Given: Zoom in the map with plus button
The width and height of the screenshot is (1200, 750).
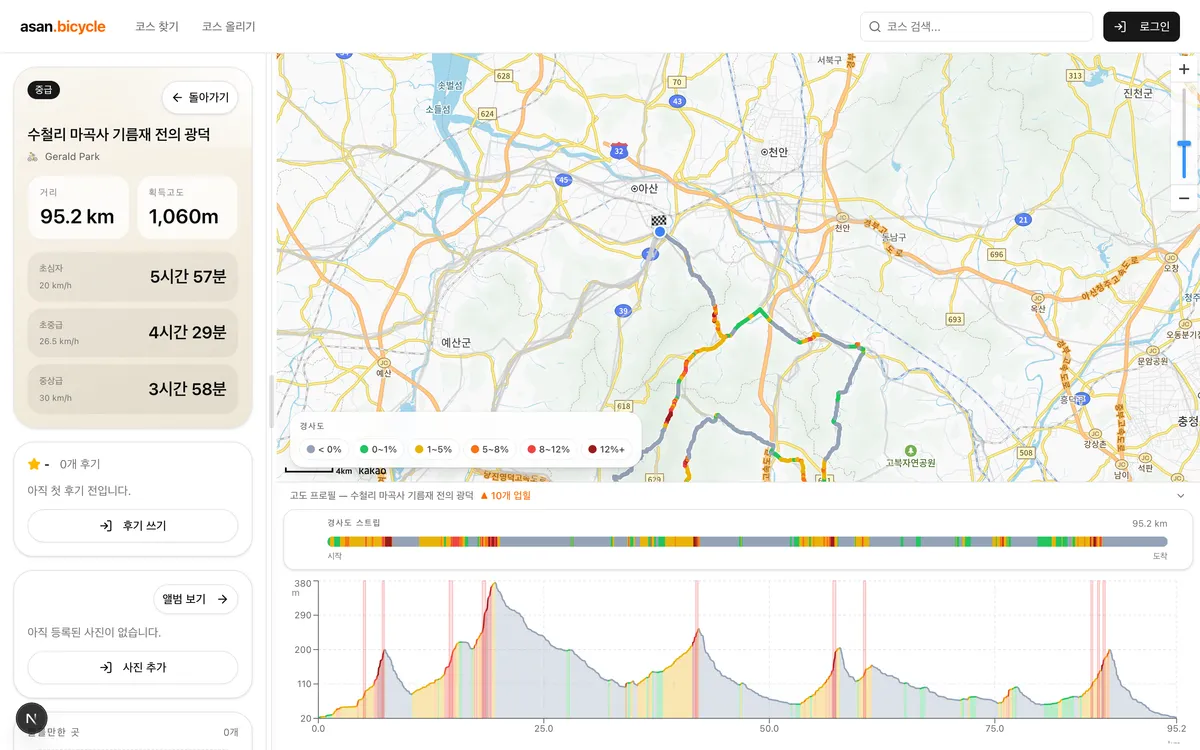Looking at the screenshot, I should [1184, 69].
